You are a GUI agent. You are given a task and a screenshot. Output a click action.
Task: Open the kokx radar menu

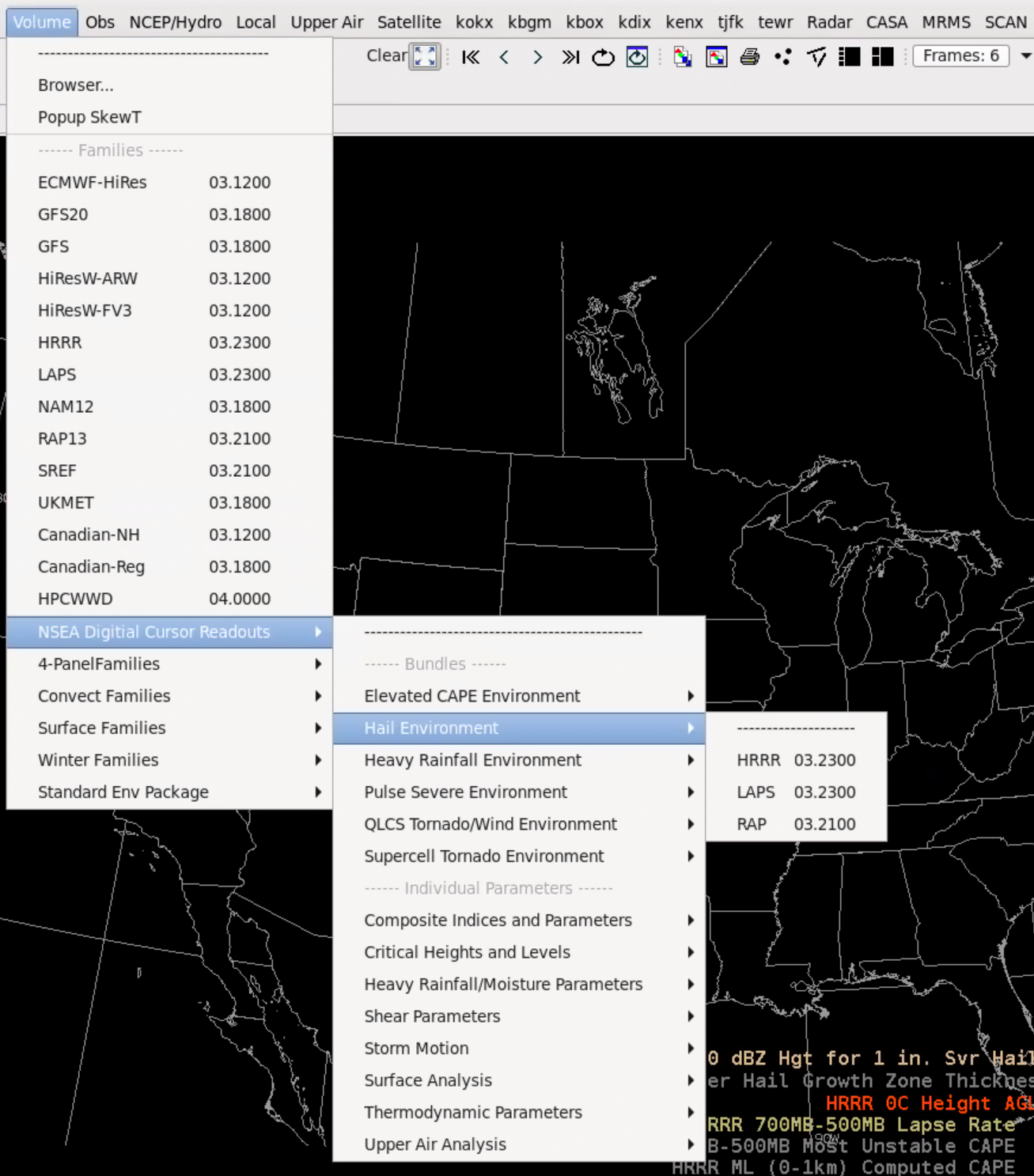[x=475, y=22]
